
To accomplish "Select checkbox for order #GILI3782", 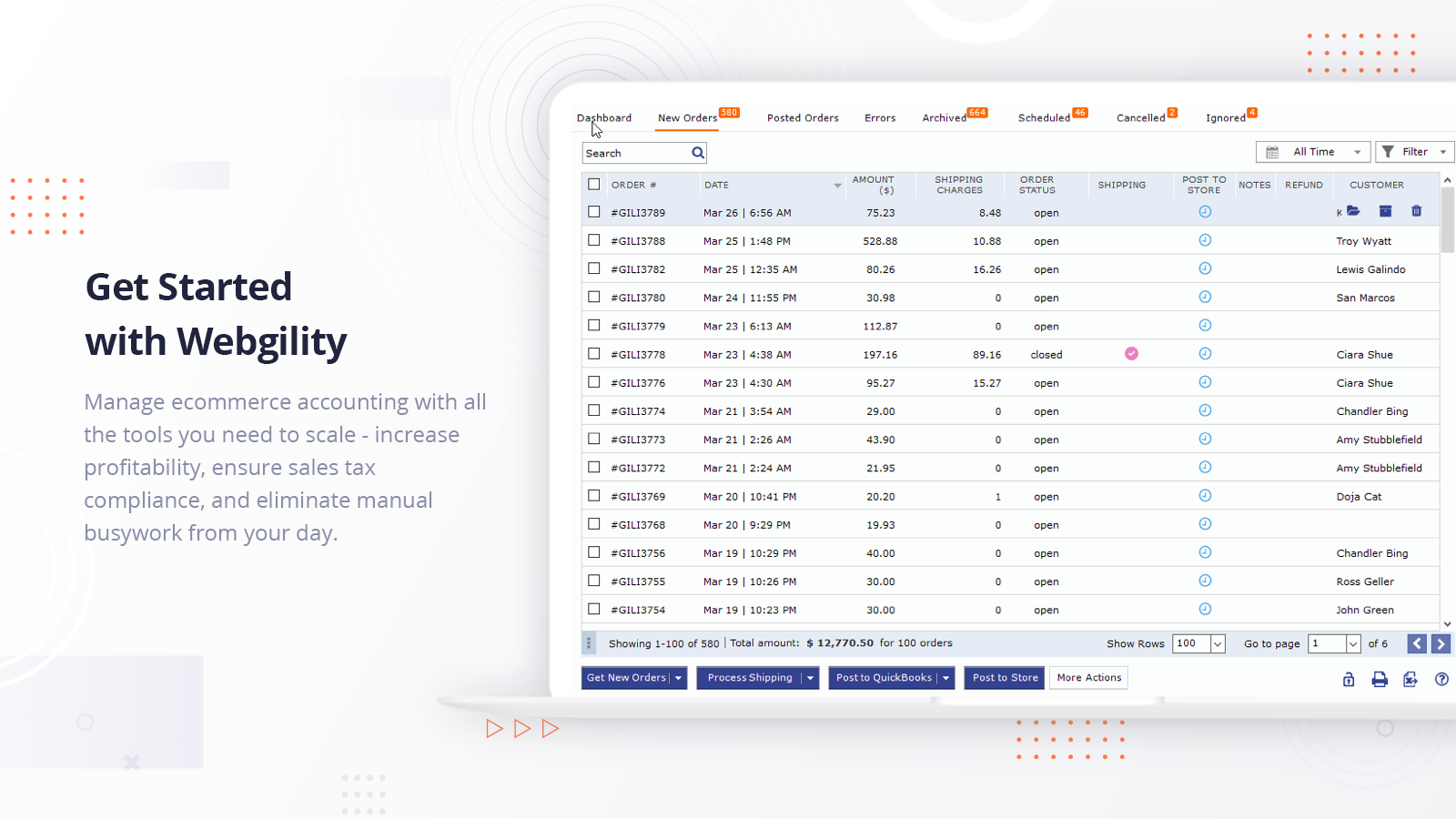I will 594,268.
